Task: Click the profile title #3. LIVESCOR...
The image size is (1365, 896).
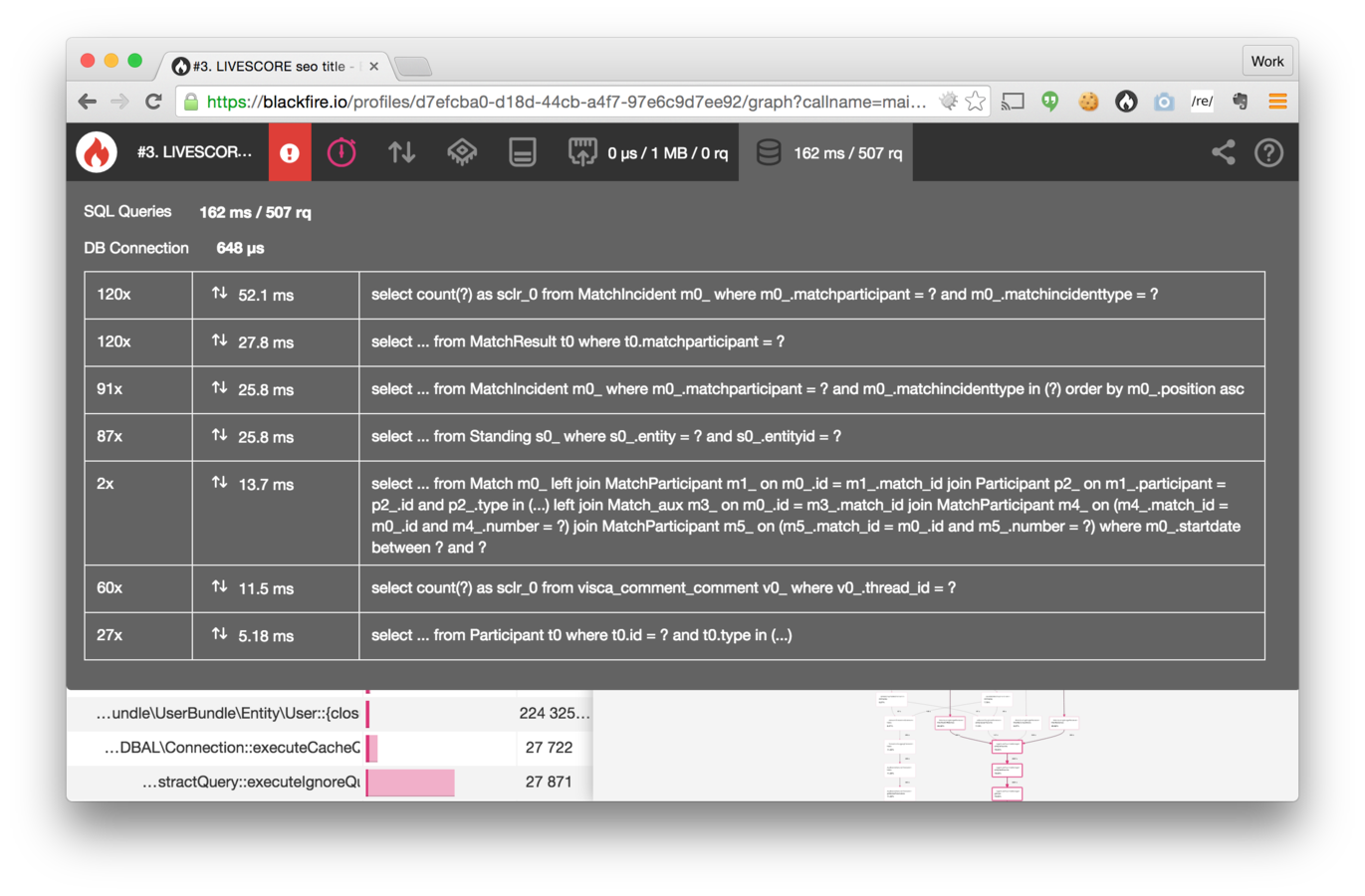Action: [x=194, y=152]
